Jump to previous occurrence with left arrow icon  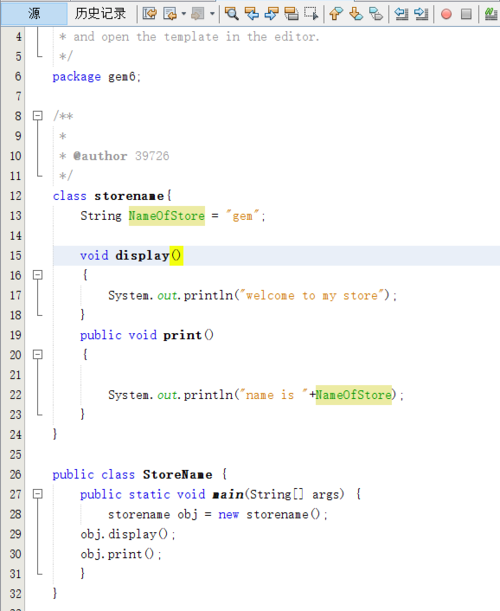point(252,14)
